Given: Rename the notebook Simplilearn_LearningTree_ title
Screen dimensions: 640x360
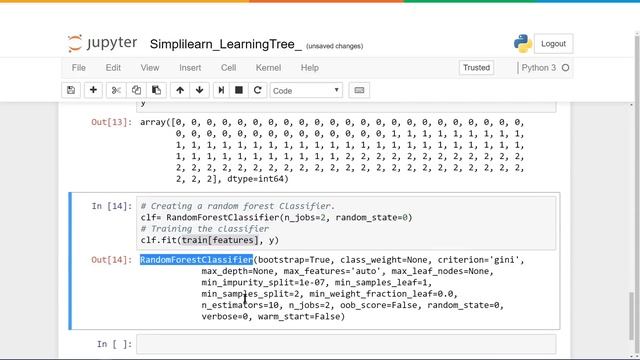Looking at the screenshot, I should coord(225,44).
